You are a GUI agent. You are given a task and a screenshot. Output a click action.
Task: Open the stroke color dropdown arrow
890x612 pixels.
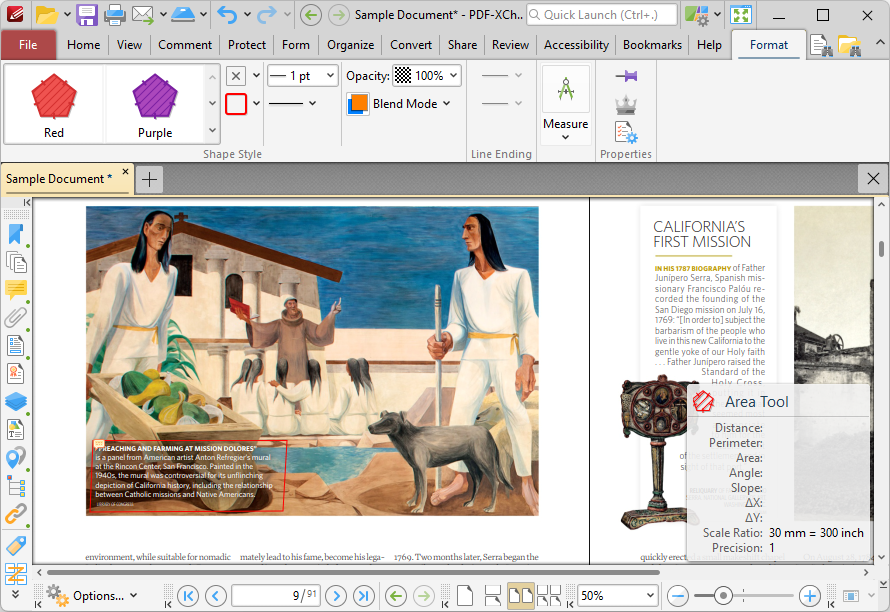click(256, 103)
